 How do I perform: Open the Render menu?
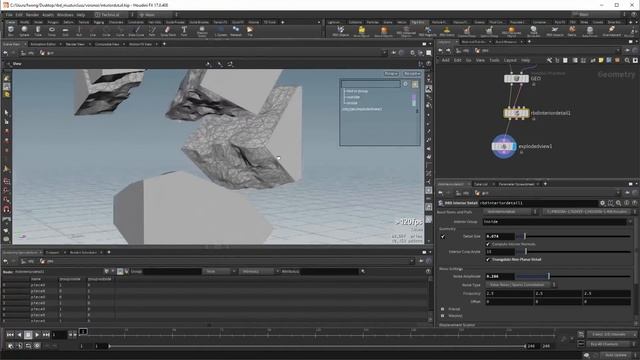(32, 15)
